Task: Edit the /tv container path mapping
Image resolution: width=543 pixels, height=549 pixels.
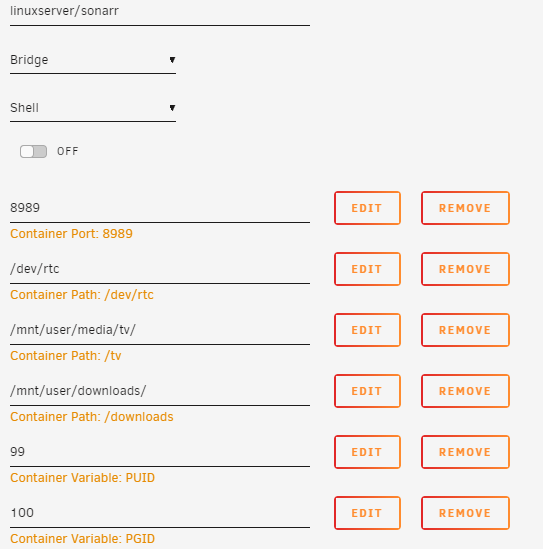Action: pos(367,330)
